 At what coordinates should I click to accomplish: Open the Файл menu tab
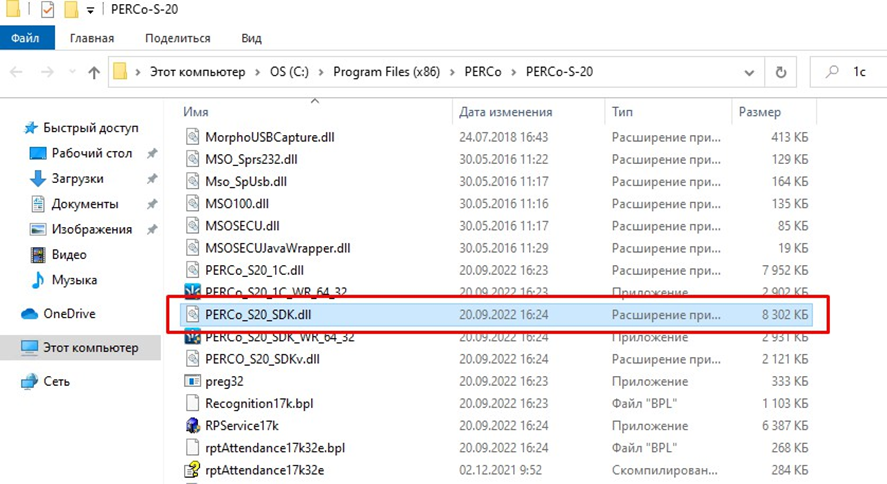(26, 38)
